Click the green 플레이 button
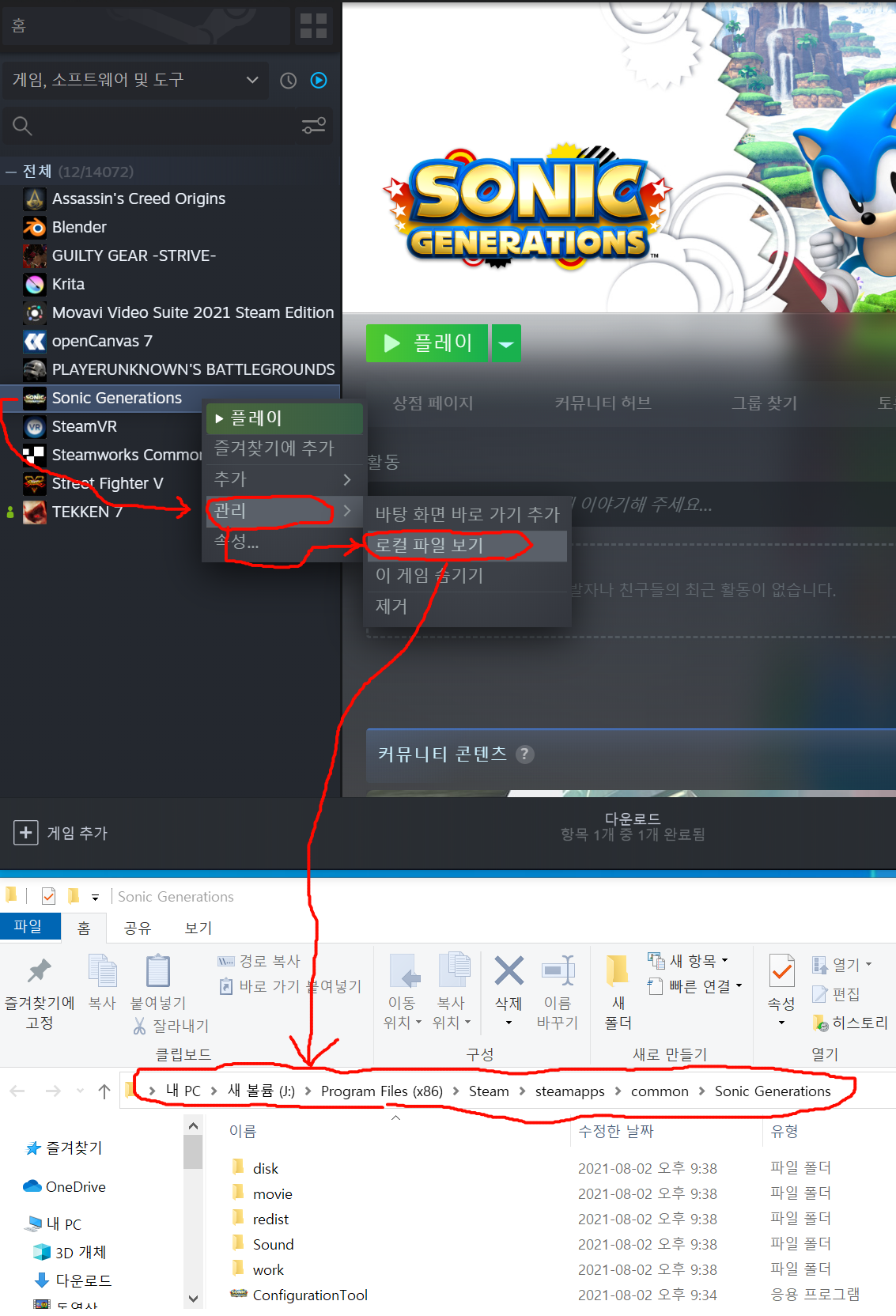896x1316 pixels. click(x=427, y=343)
